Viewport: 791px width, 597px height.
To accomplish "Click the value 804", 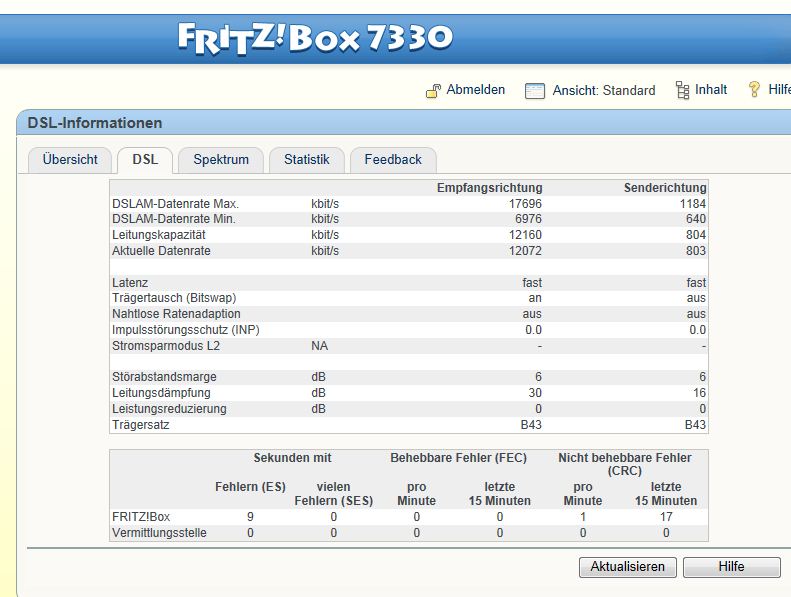I will click(696, 235).
